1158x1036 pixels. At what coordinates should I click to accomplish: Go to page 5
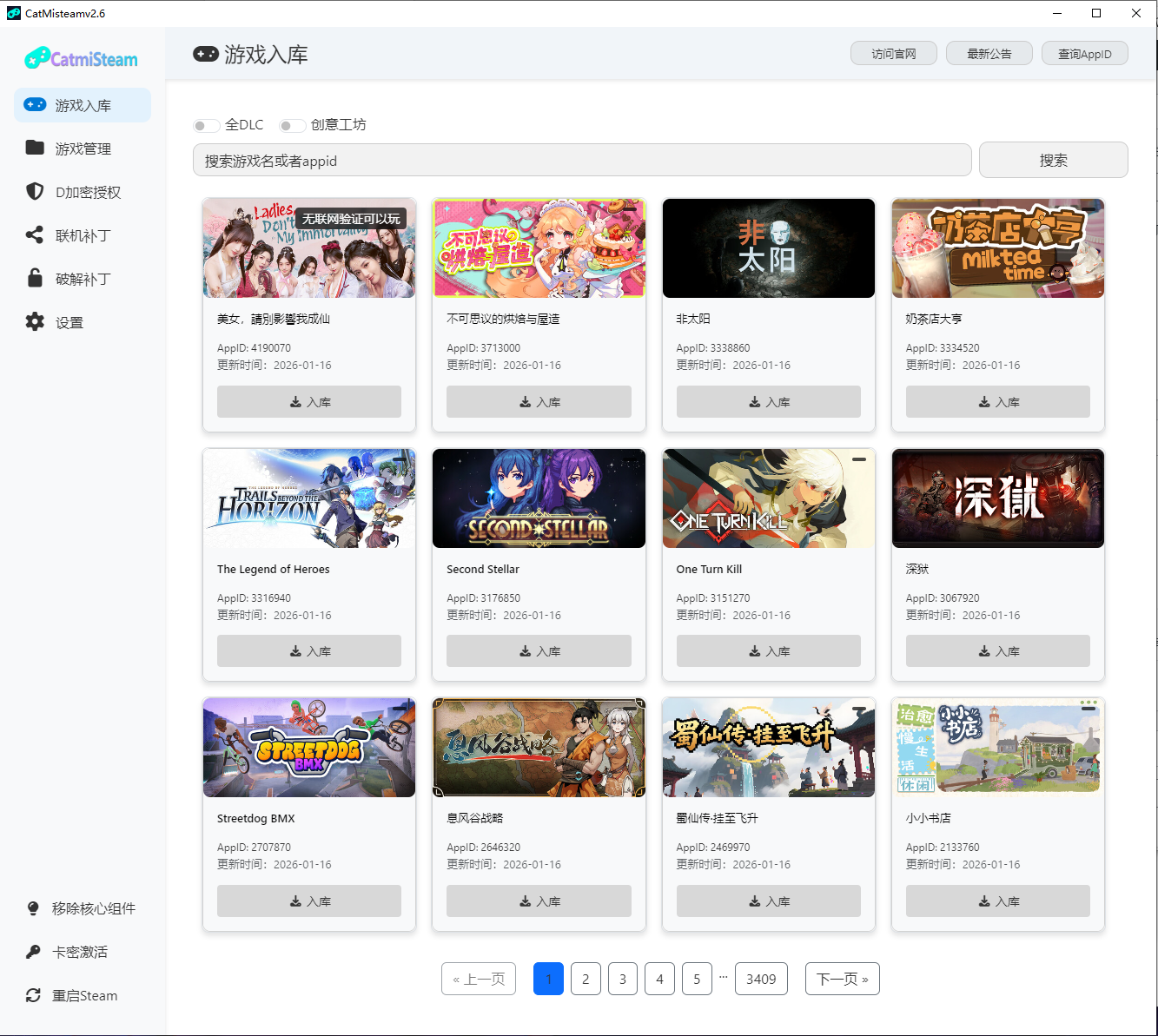point(697,979)
